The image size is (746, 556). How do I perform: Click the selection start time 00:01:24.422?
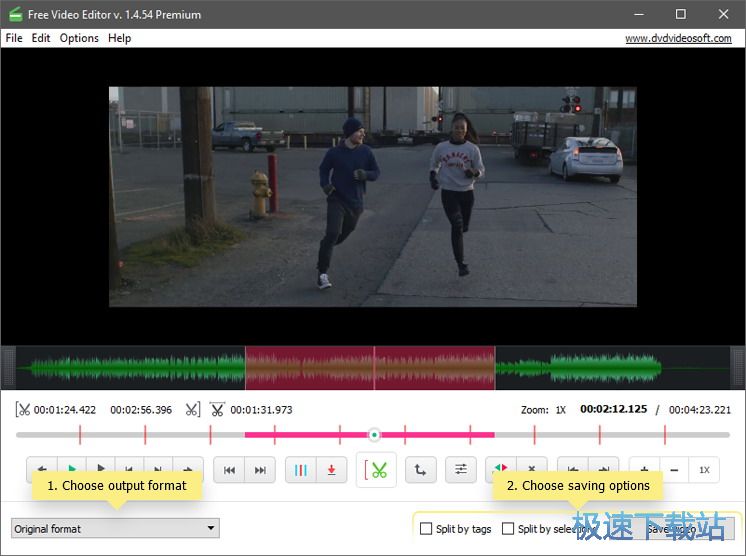click(65, 410)
